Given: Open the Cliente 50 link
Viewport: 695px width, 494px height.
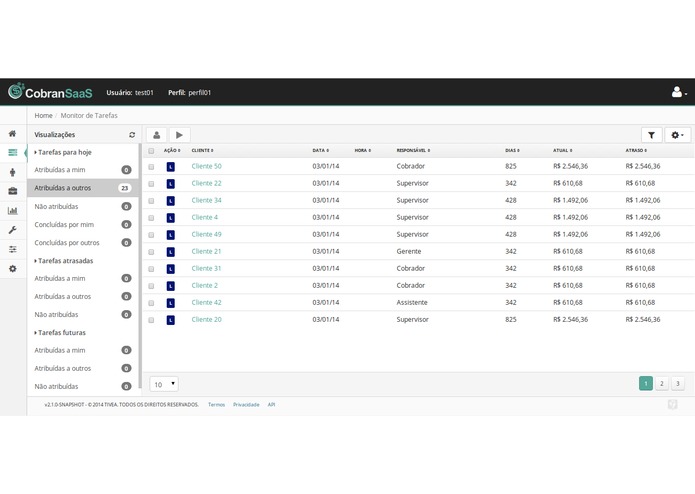Looking at the screenshot, I should [x=207, y=166].
